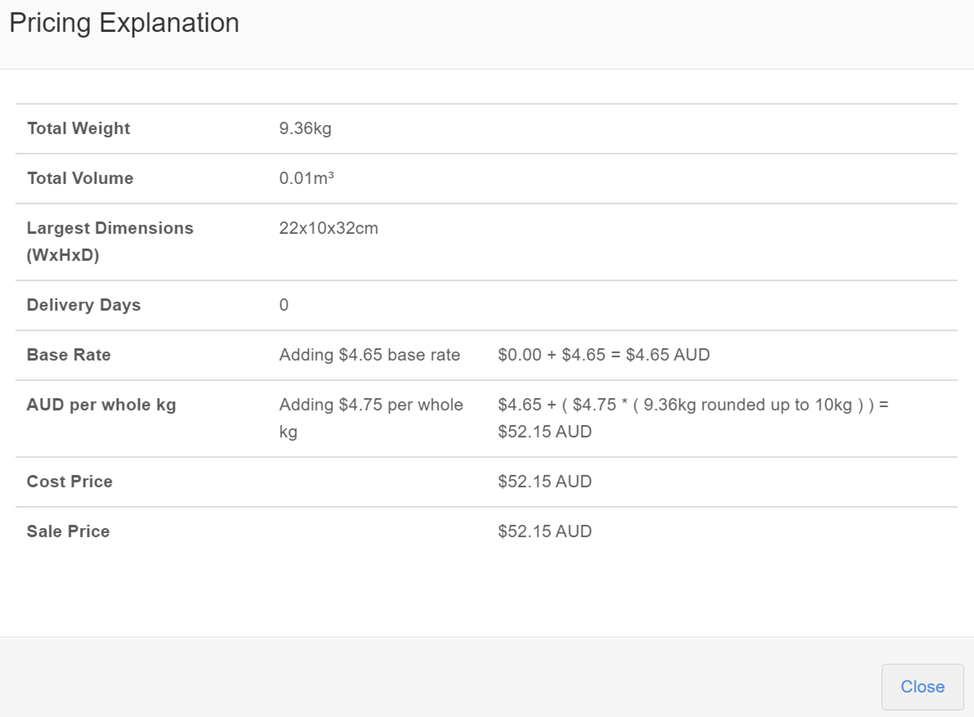Click the Delivery Days value of 0
This screenshot has width=974, height=717.
point(284,305)
